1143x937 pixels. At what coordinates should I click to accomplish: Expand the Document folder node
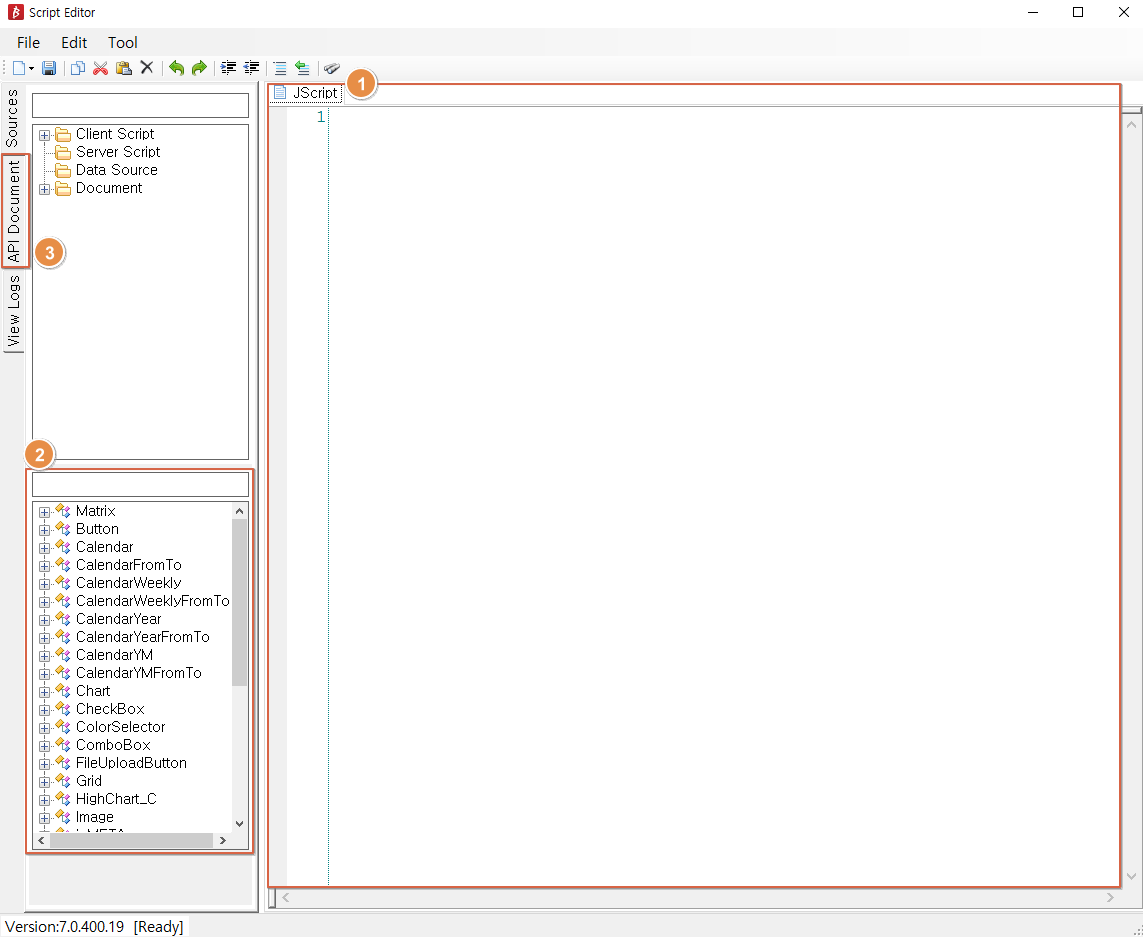[44, 188]
